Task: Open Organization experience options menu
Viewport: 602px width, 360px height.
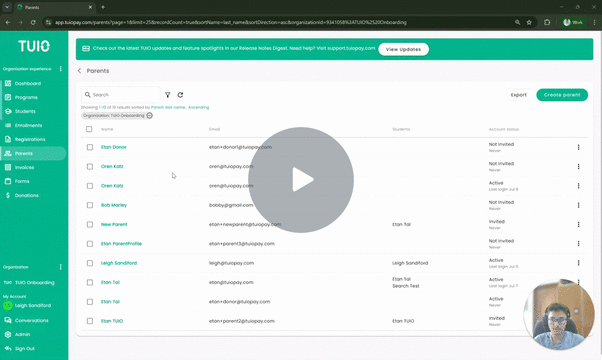Action: pyautogui.click(x=60, y=69)
